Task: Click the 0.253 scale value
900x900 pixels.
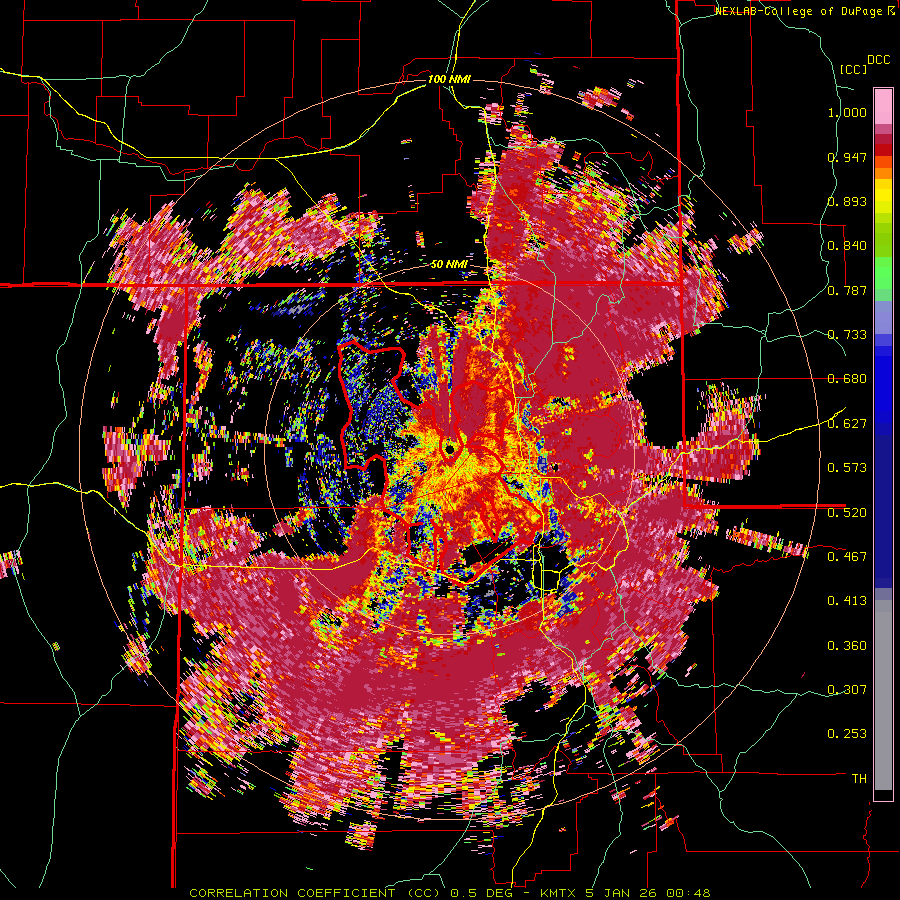Action: pos(847,734)
